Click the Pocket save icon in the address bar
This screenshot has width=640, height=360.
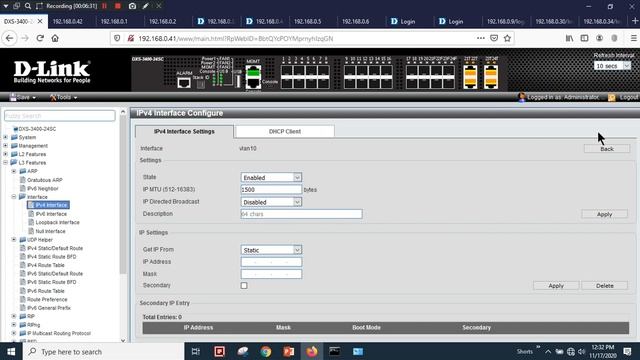(x=494, y=38)
